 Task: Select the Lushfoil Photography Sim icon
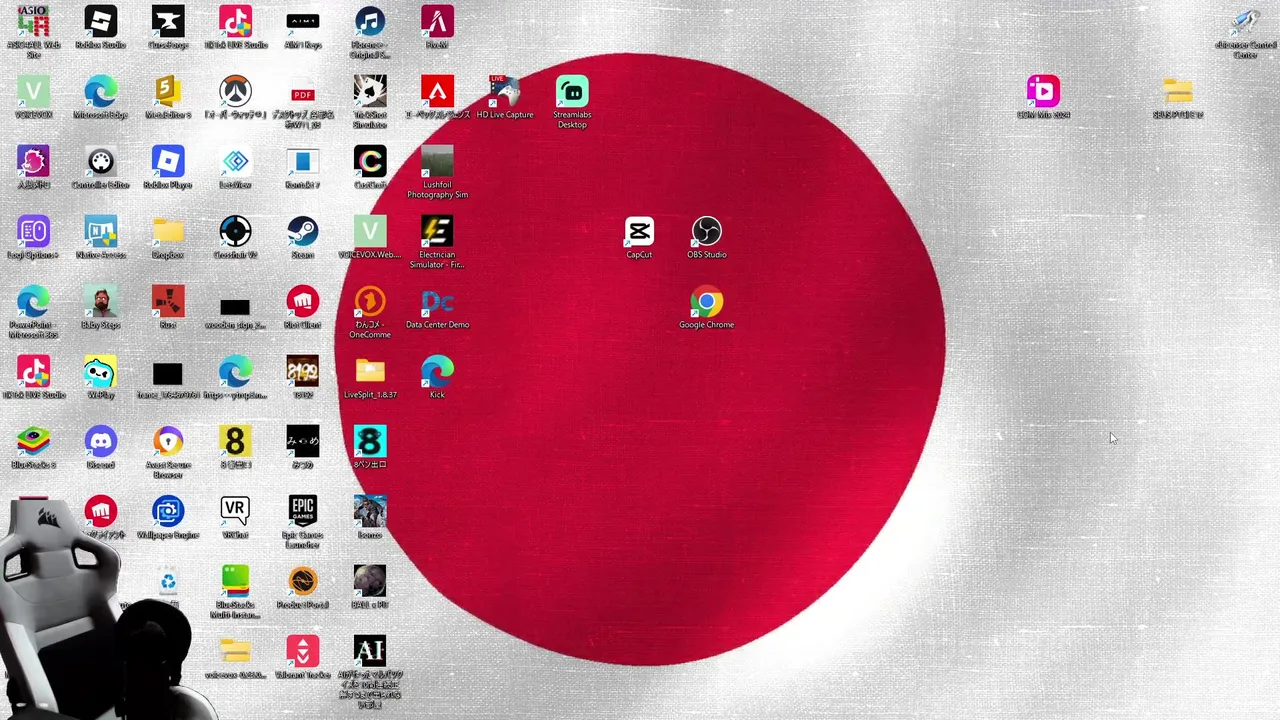[x=437, y=162]
